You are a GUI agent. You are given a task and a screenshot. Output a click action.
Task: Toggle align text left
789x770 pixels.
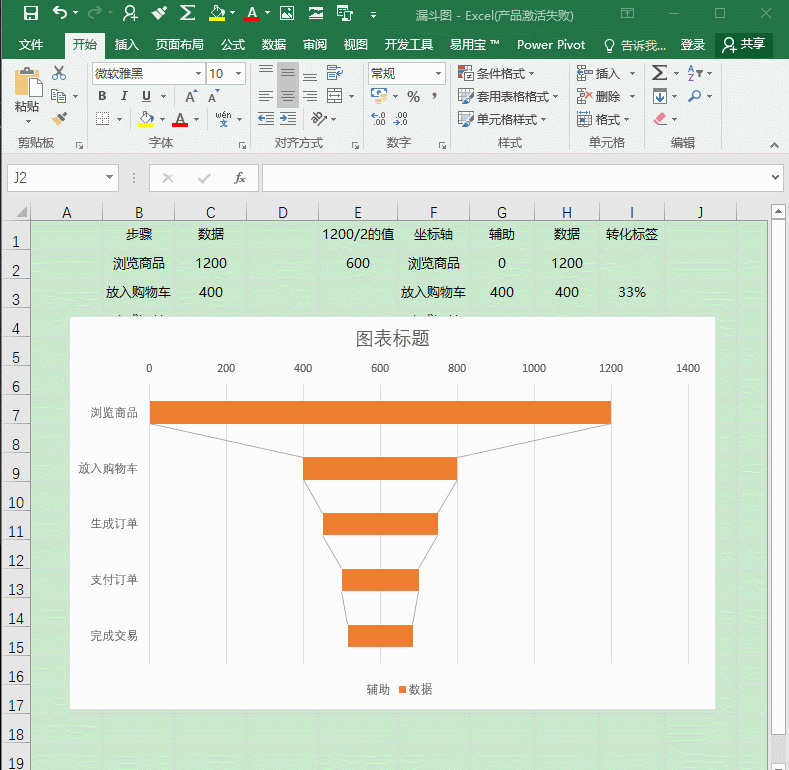[266, 96]
